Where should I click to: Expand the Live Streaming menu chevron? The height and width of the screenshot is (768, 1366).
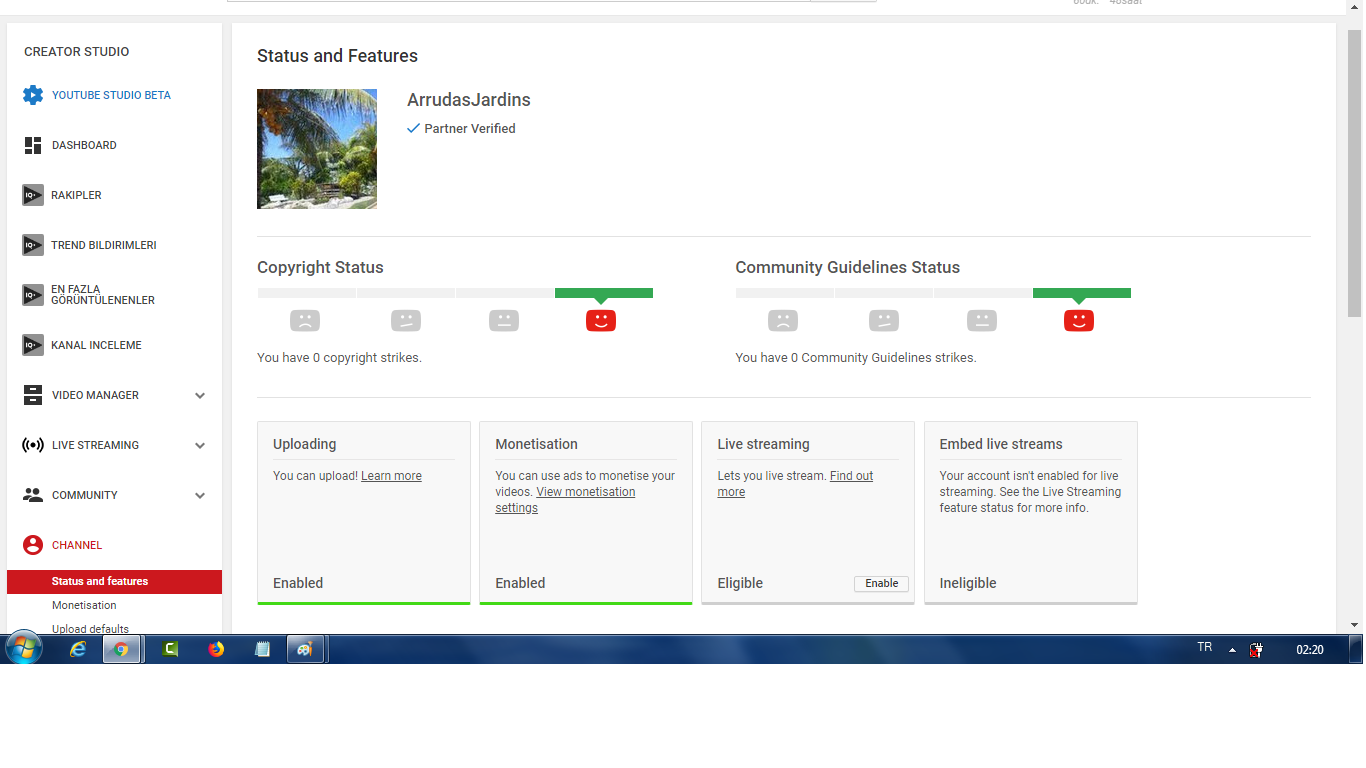200,446
